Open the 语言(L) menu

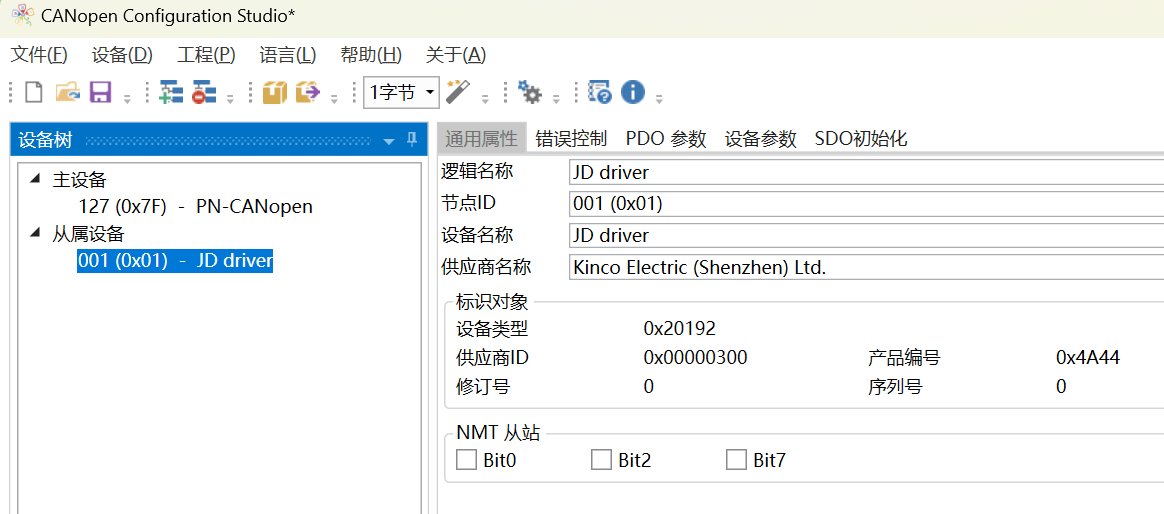click(287, 55)
